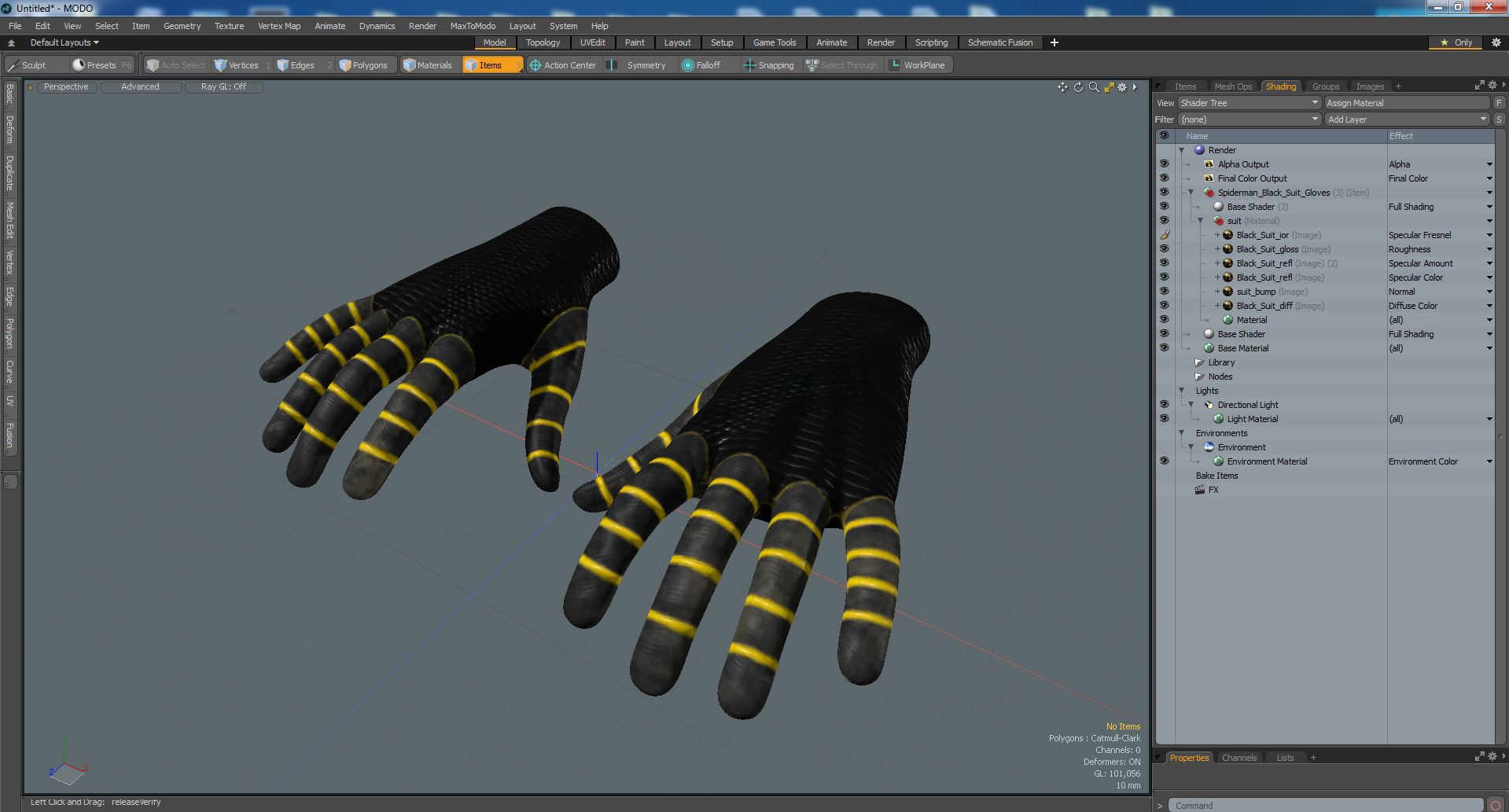This screenshot has height=812, width=1509.
Task: Click the viewport rotate icon
Action: 1078,87
